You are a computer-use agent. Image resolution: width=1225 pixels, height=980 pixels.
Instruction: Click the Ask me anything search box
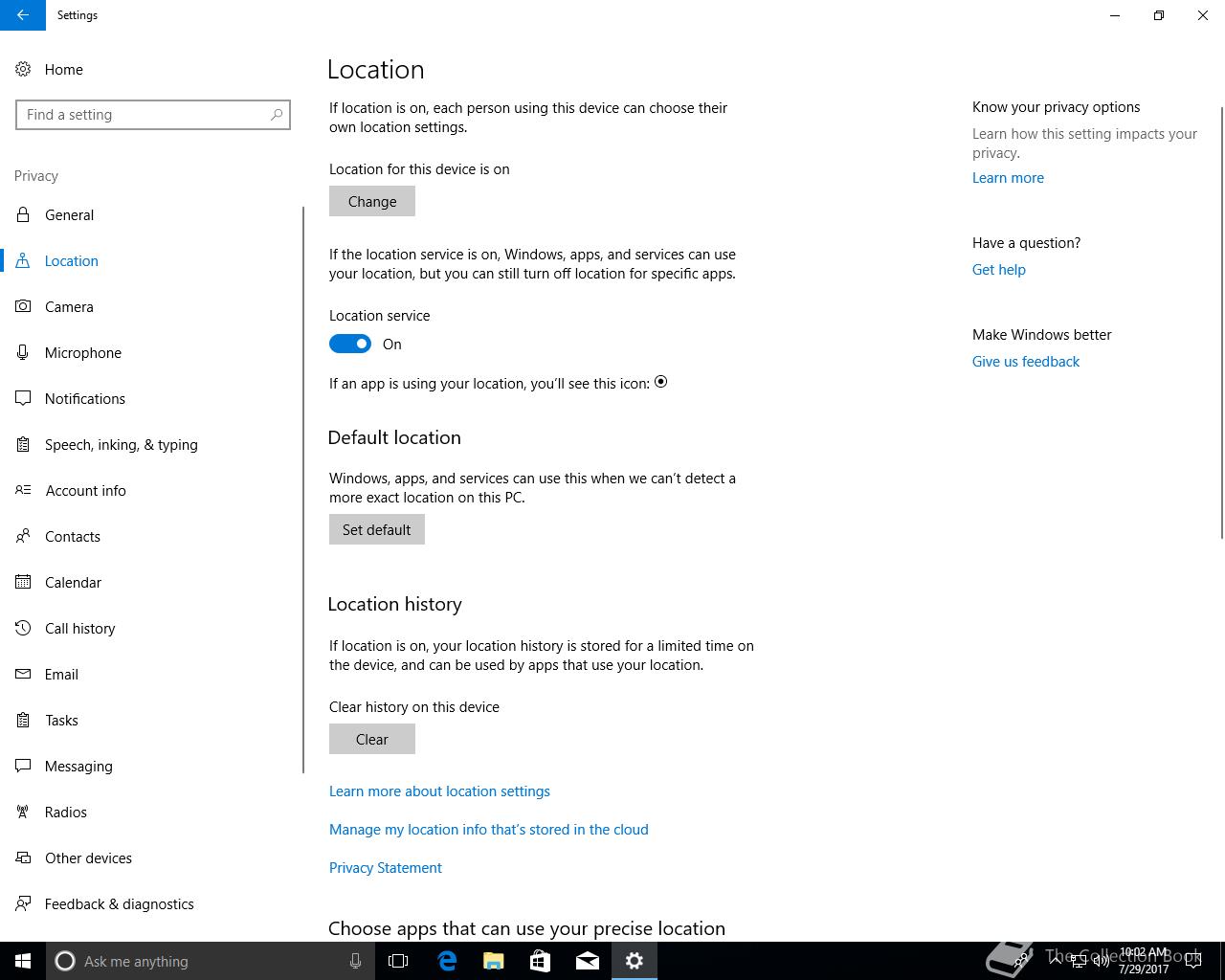(x=209, y=961)
